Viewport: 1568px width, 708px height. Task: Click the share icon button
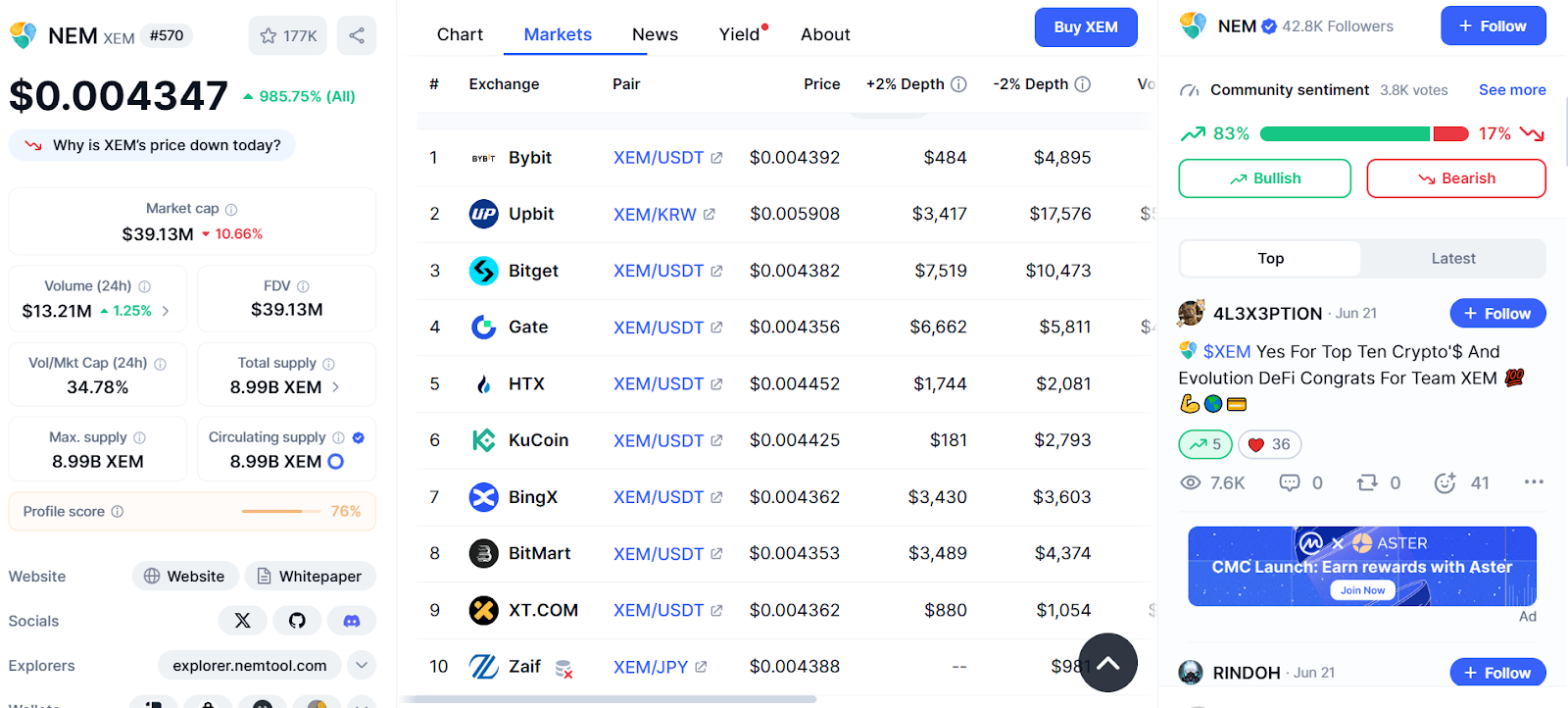357,35
